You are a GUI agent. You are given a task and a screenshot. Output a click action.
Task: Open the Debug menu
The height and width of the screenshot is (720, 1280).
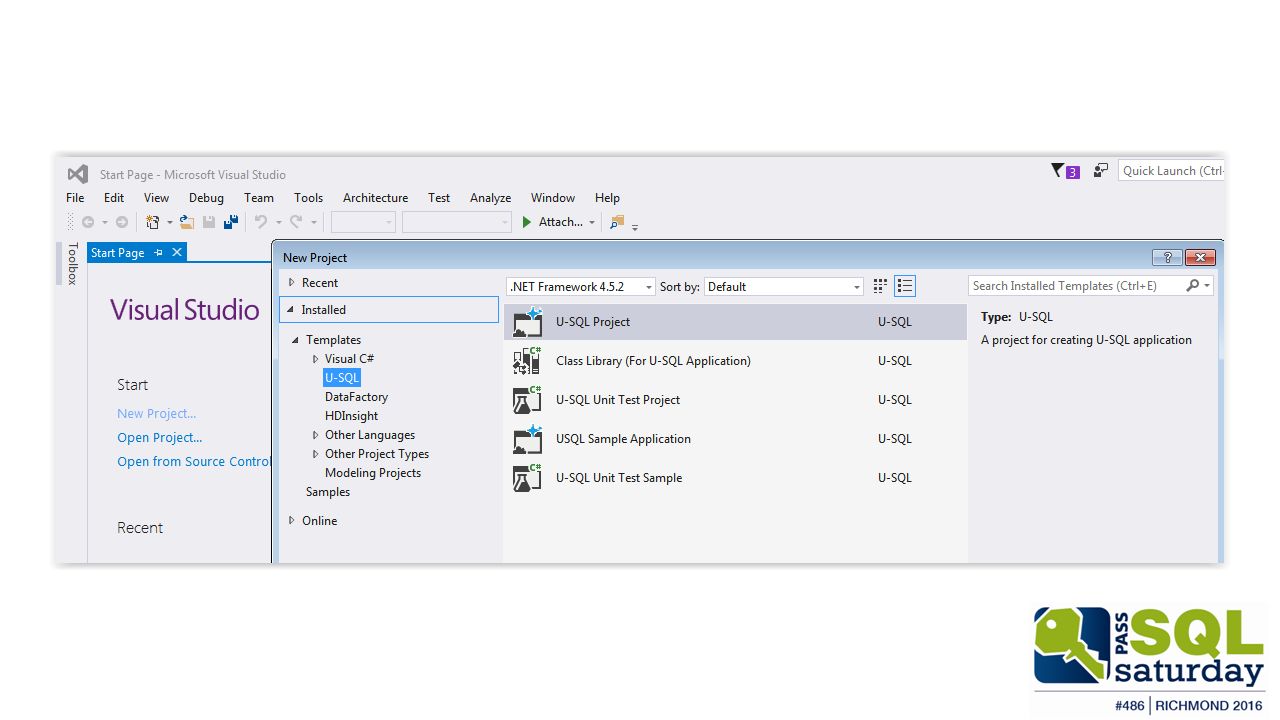pos(206,198)
